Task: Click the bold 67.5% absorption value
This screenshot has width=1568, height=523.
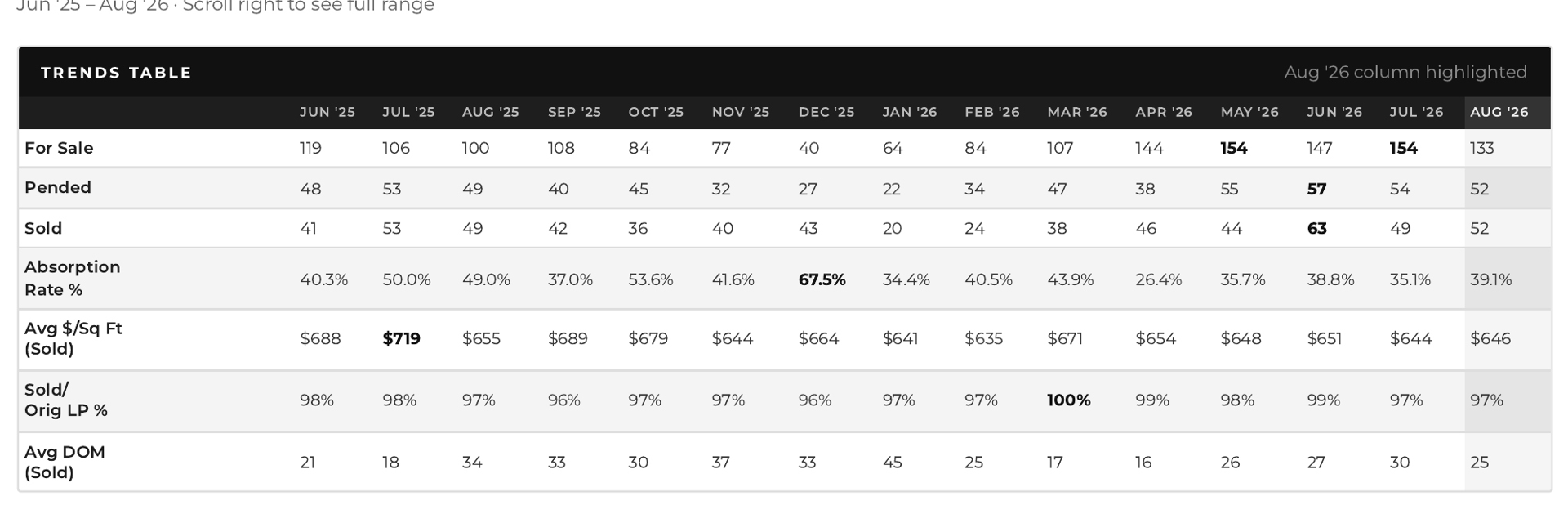Action: 822,279
